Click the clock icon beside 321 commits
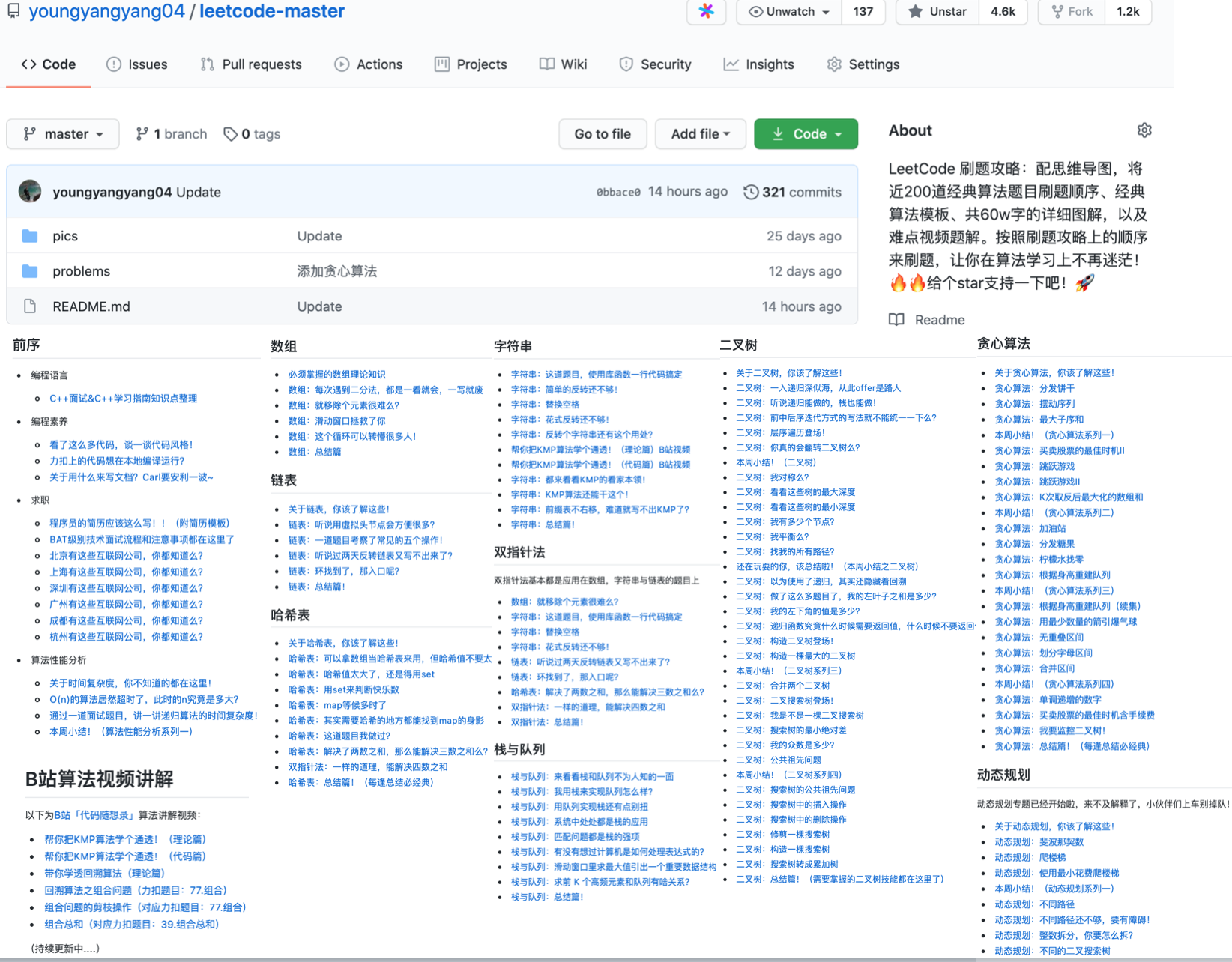The width and height of the screenshot is (1232, 962). tap(751, 192)
